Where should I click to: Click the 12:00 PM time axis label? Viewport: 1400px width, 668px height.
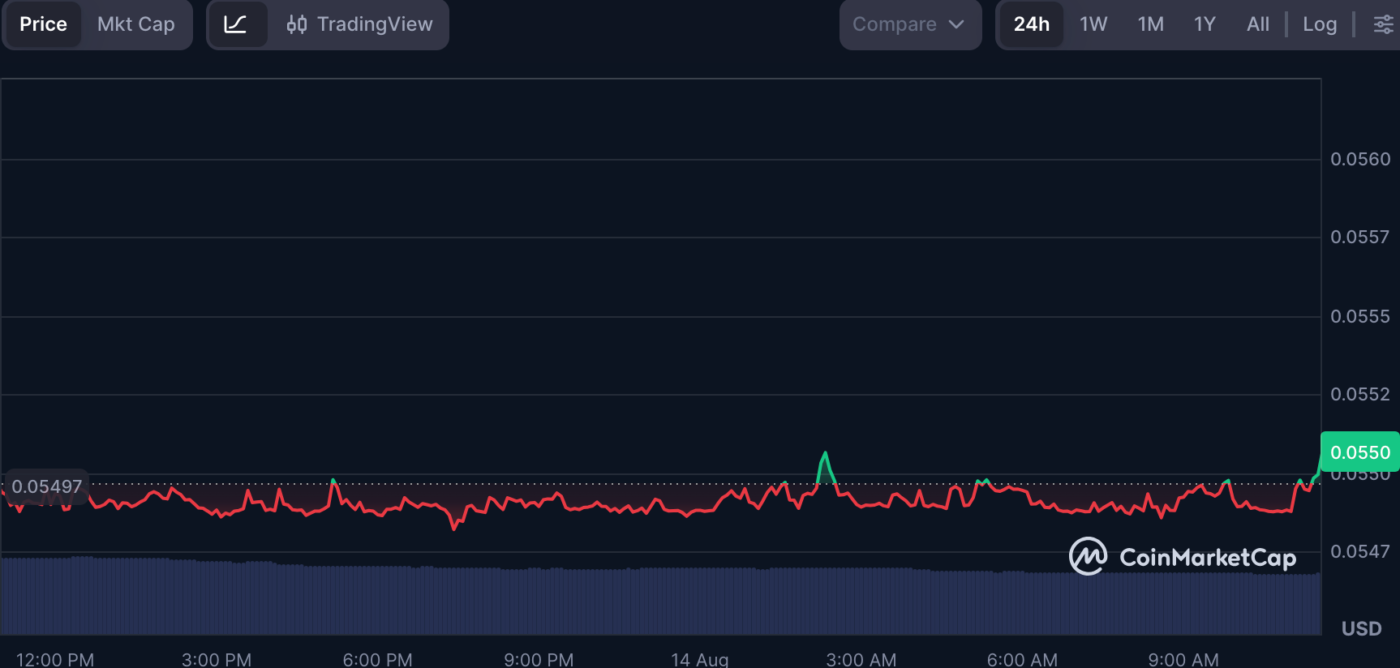(55, 660)
